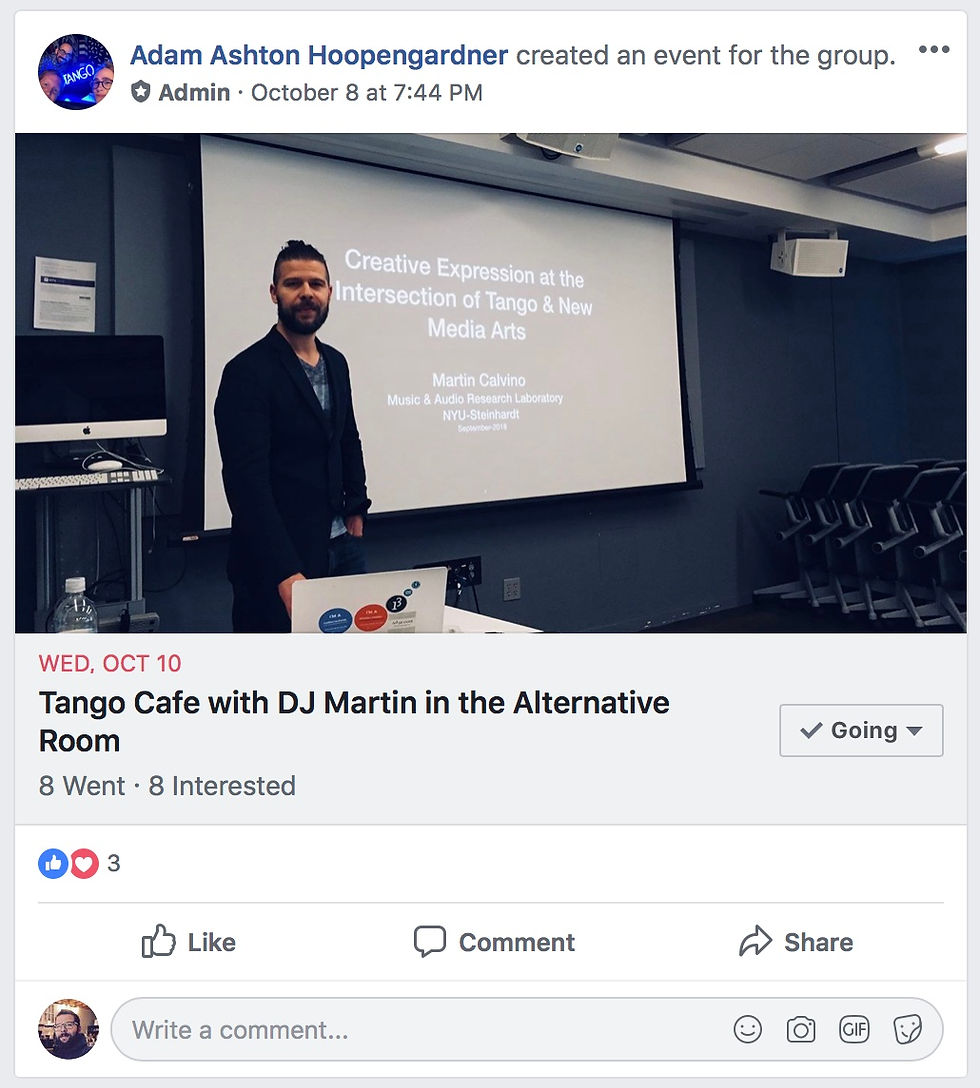Attach a photo using the camera icon

(801, 1029)
